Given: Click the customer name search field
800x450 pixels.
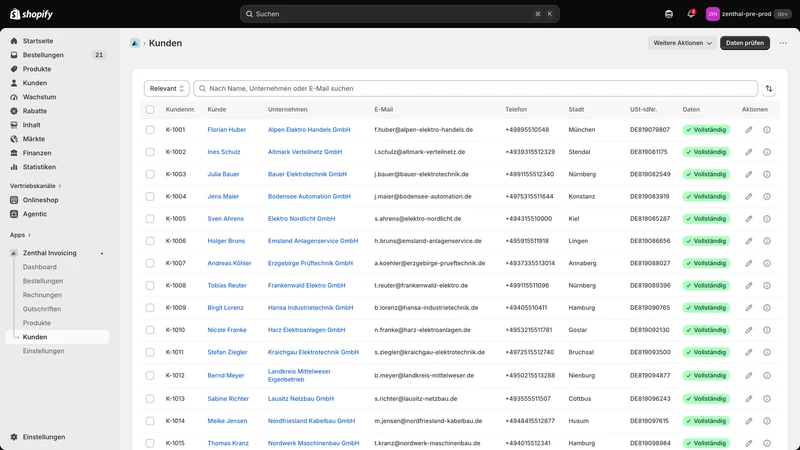Looking at the screenshot, I should point(476,89).
